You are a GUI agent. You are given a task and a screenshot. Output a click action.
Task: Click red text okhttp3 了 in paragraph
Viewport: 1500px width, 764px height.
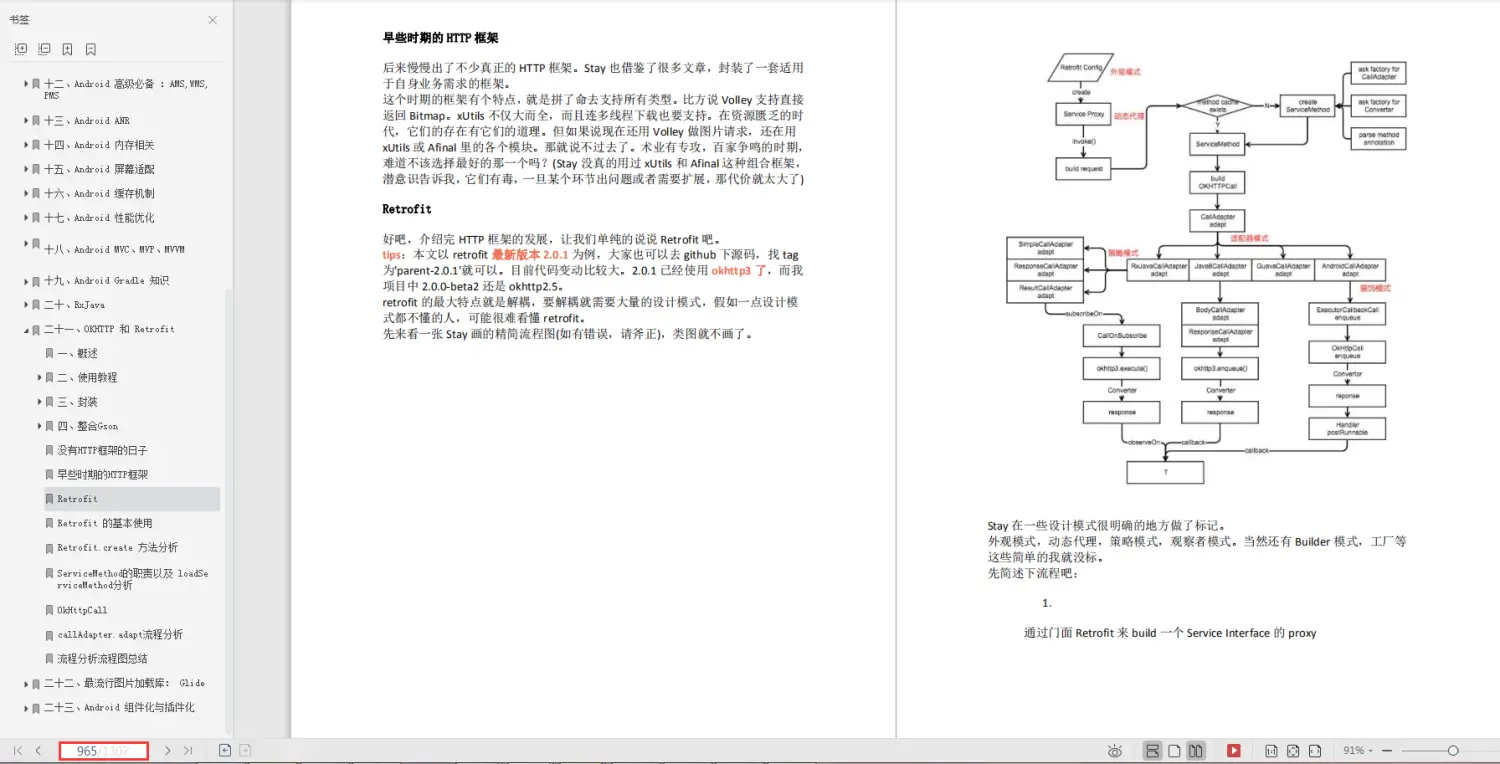tap(739, 270)
